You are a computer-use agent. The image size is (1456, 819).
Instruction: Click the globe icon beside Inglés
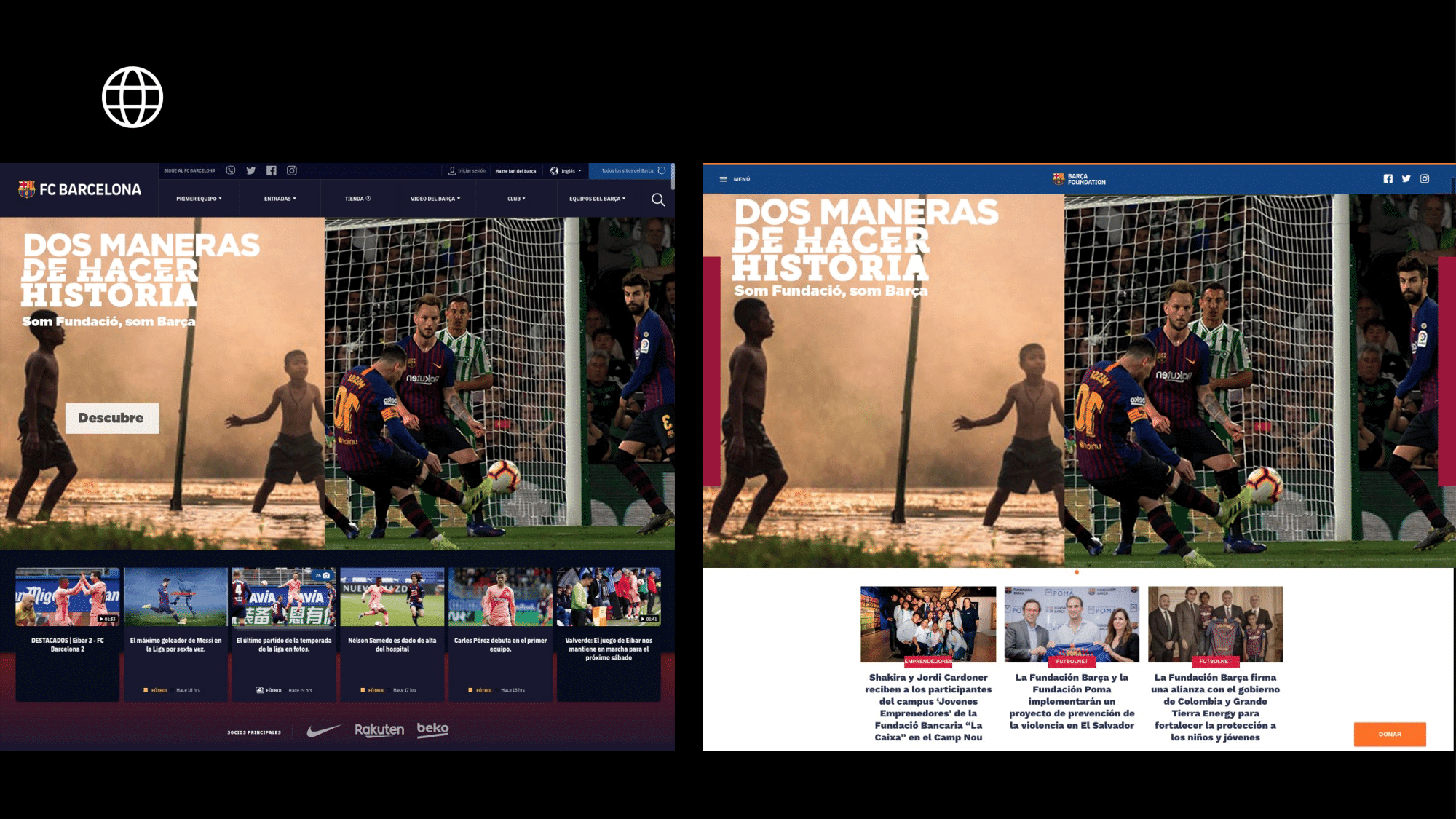click(555, 170)
